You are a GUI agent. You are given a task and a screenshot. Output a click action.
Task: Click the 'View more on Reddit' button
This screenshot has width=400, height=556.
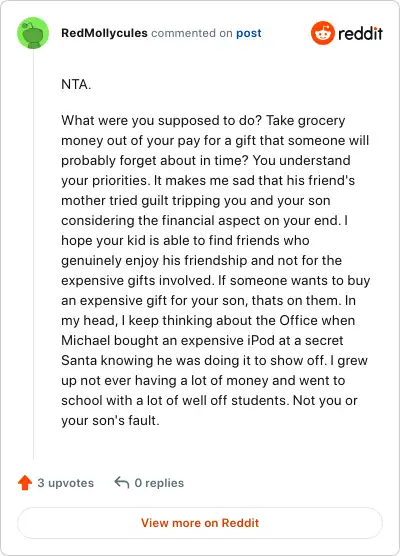(200, 523)
